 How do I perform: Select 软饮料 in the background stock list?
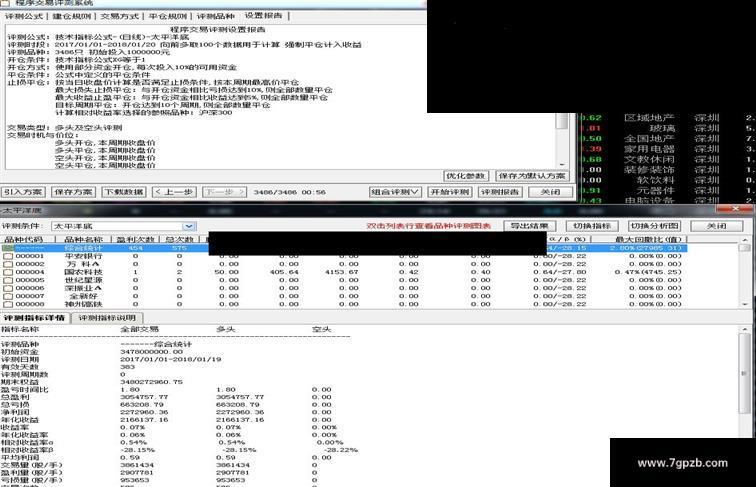click(656, 180)
